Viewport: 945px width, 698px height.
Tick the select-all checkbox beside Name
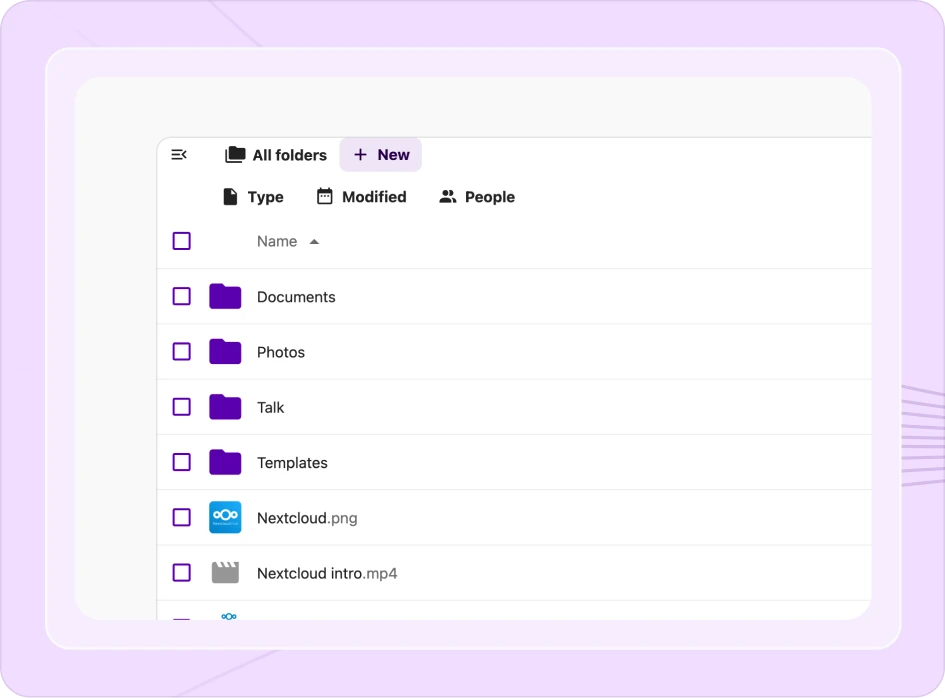(x=181, y=241)
